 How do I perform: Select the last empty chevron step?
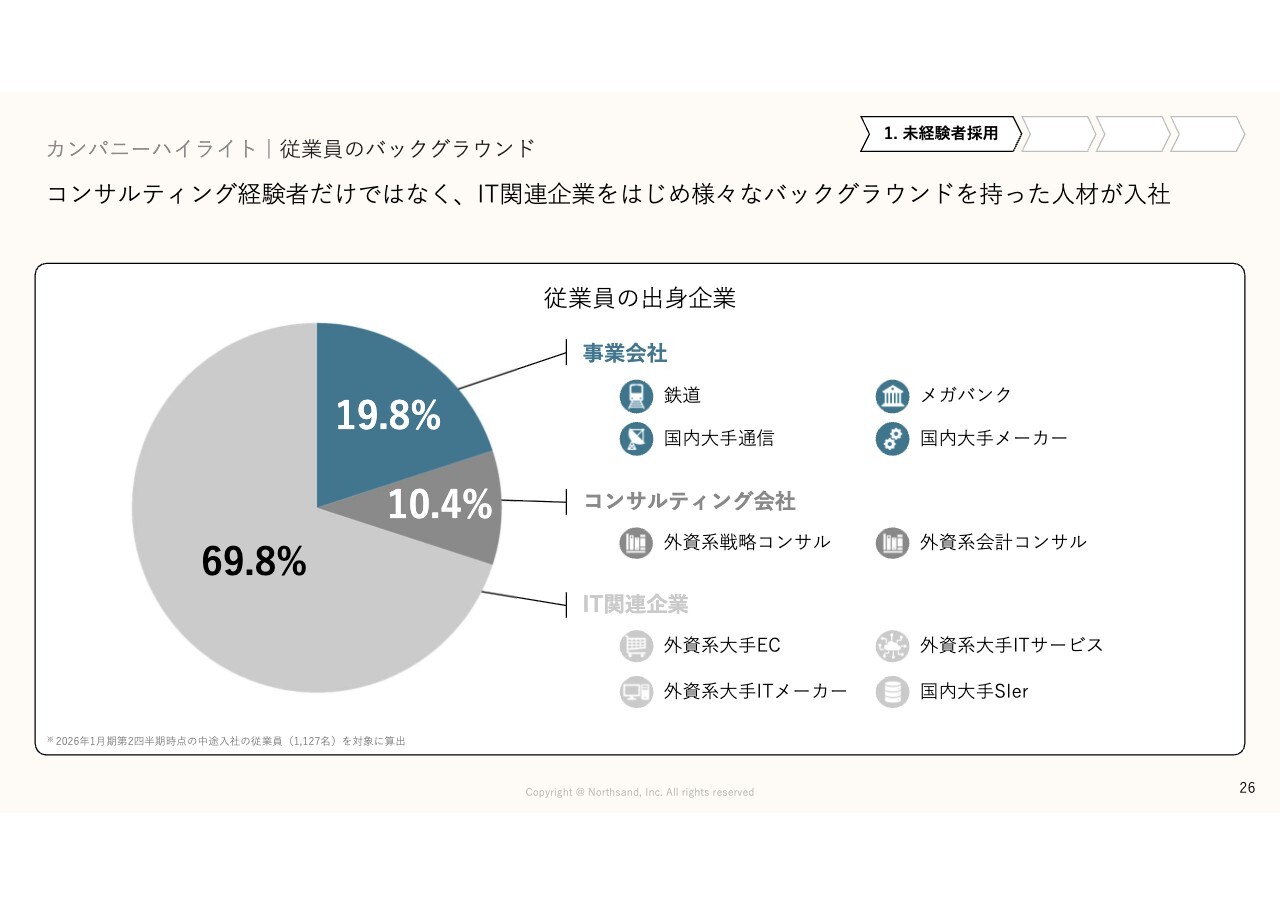click(1207, 134)
